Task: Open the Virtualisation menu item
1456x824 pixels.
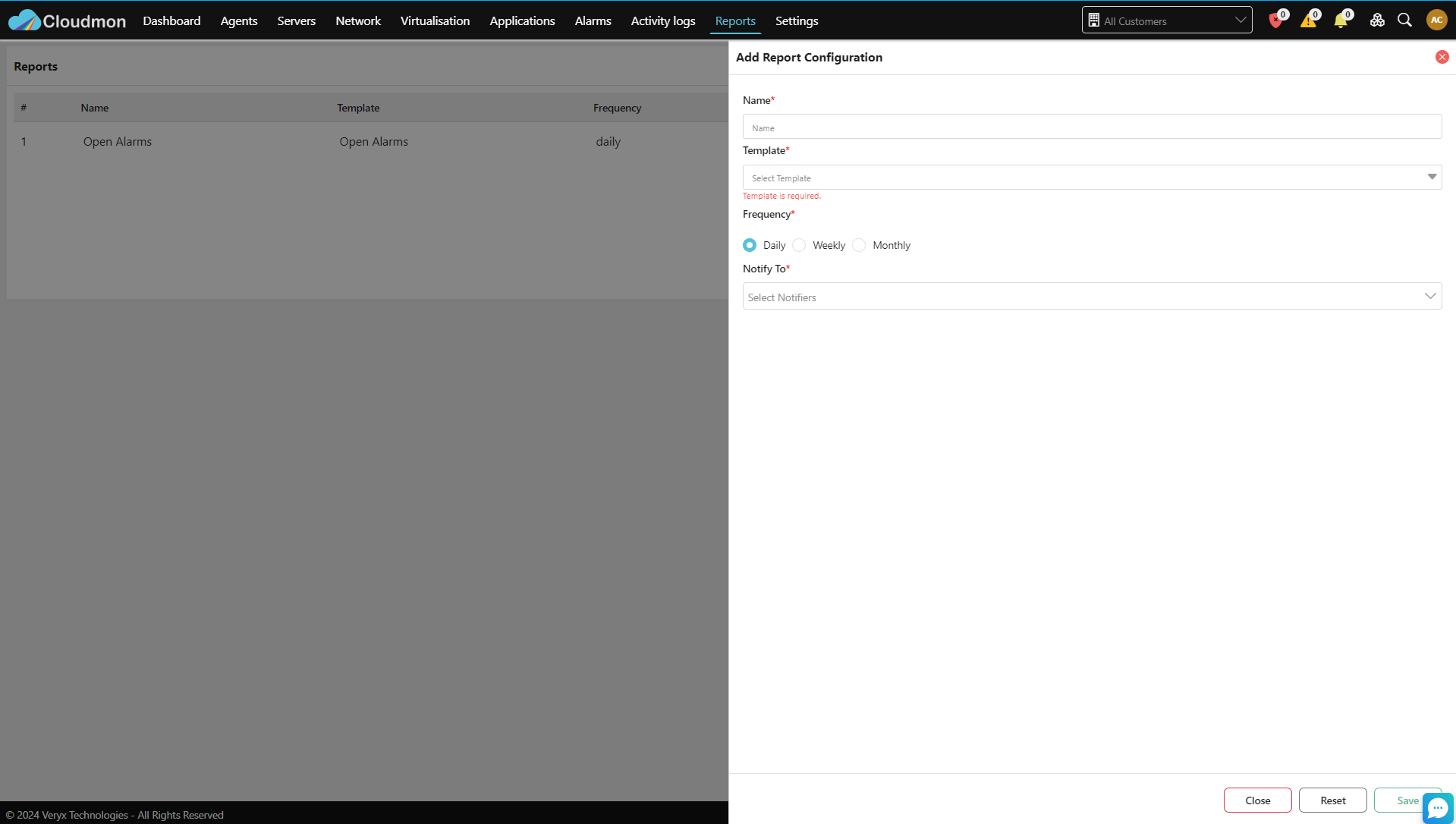Action: (435, 20)
